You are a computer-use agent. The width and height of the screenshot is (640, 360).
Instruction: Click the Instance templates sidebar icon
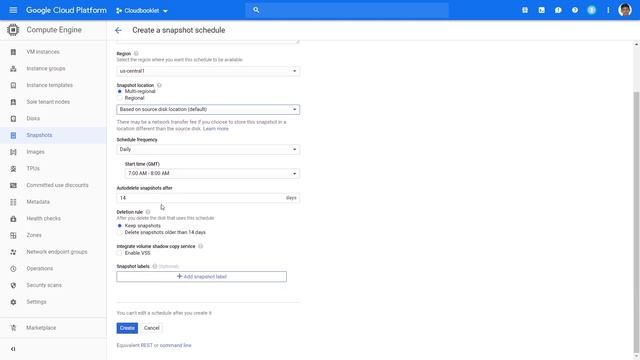[13, 85]
